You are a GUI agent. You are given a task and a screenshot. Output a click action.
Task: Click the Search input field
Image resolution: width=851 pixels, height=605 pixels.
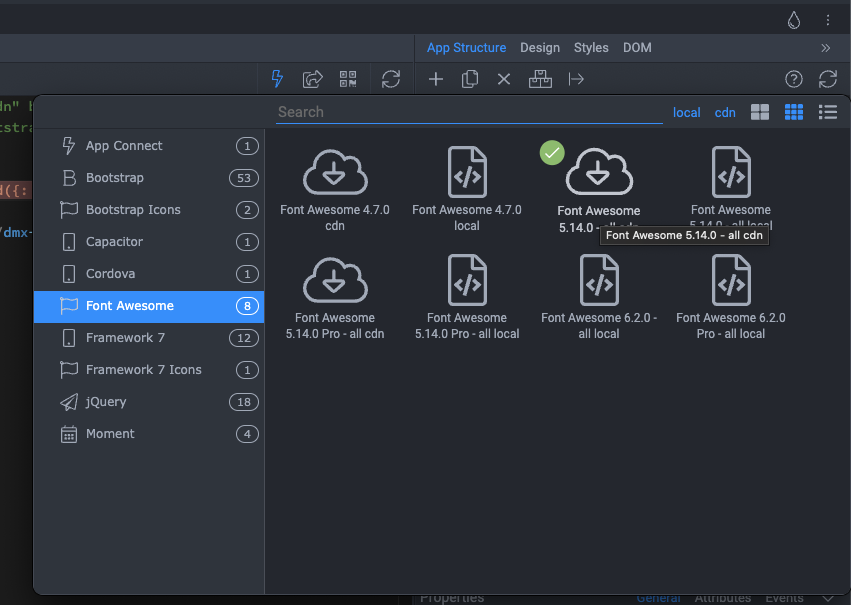468,112
